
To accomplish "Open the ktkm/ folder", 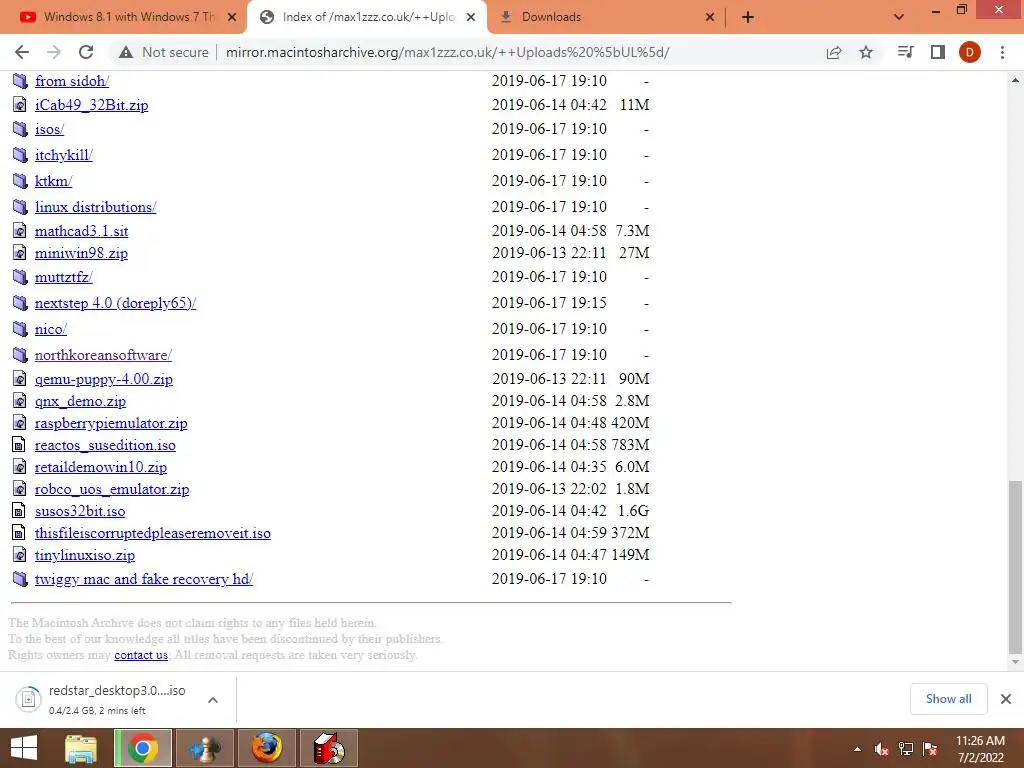I will pyautogui.click(x=54, y=182).
